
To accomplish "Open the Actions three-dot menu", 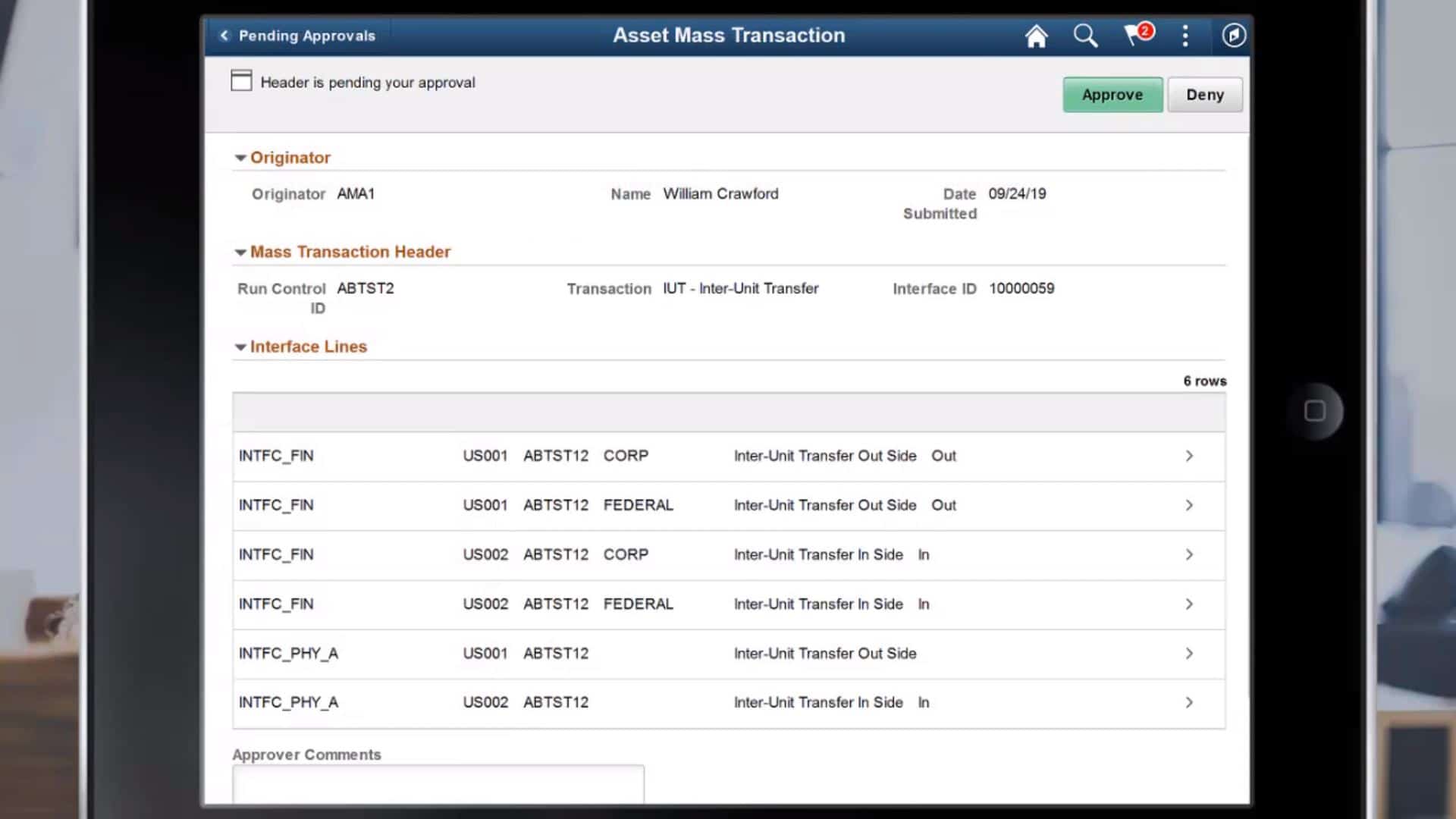I will (1185, 36).
